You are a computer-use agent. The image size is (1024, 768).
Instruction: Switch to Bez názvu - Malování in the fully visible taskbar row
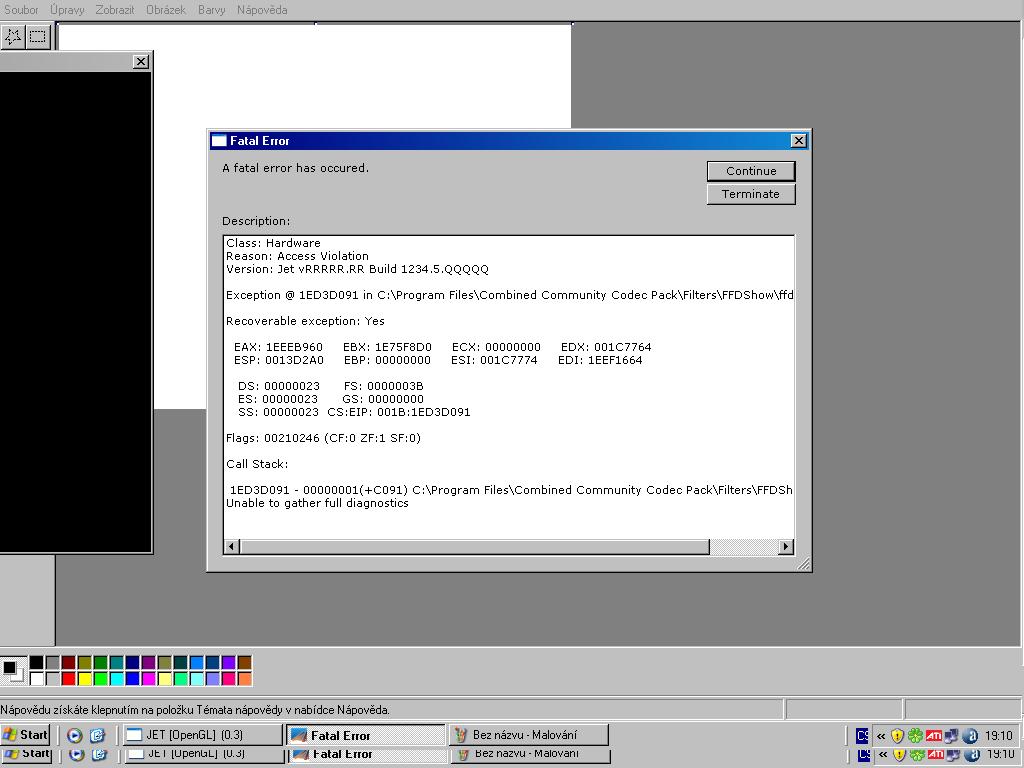529,735
